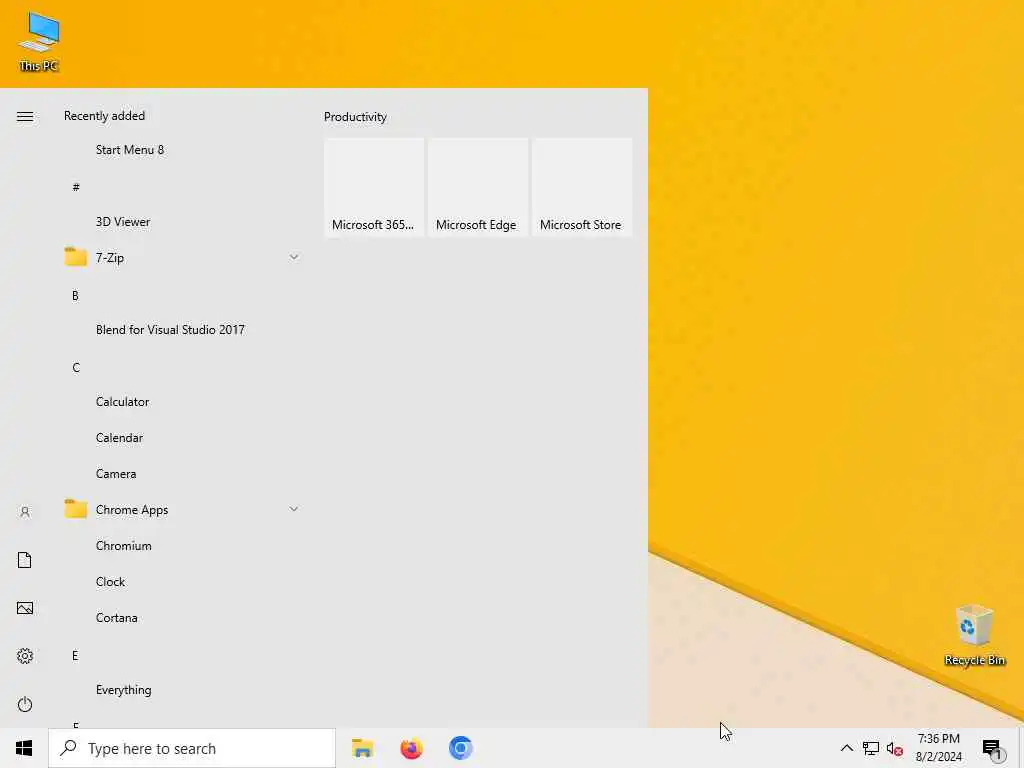Open the Documents icon in Start sidebar
This screenshot has width=1024, height=768.
tap(25, 560)
